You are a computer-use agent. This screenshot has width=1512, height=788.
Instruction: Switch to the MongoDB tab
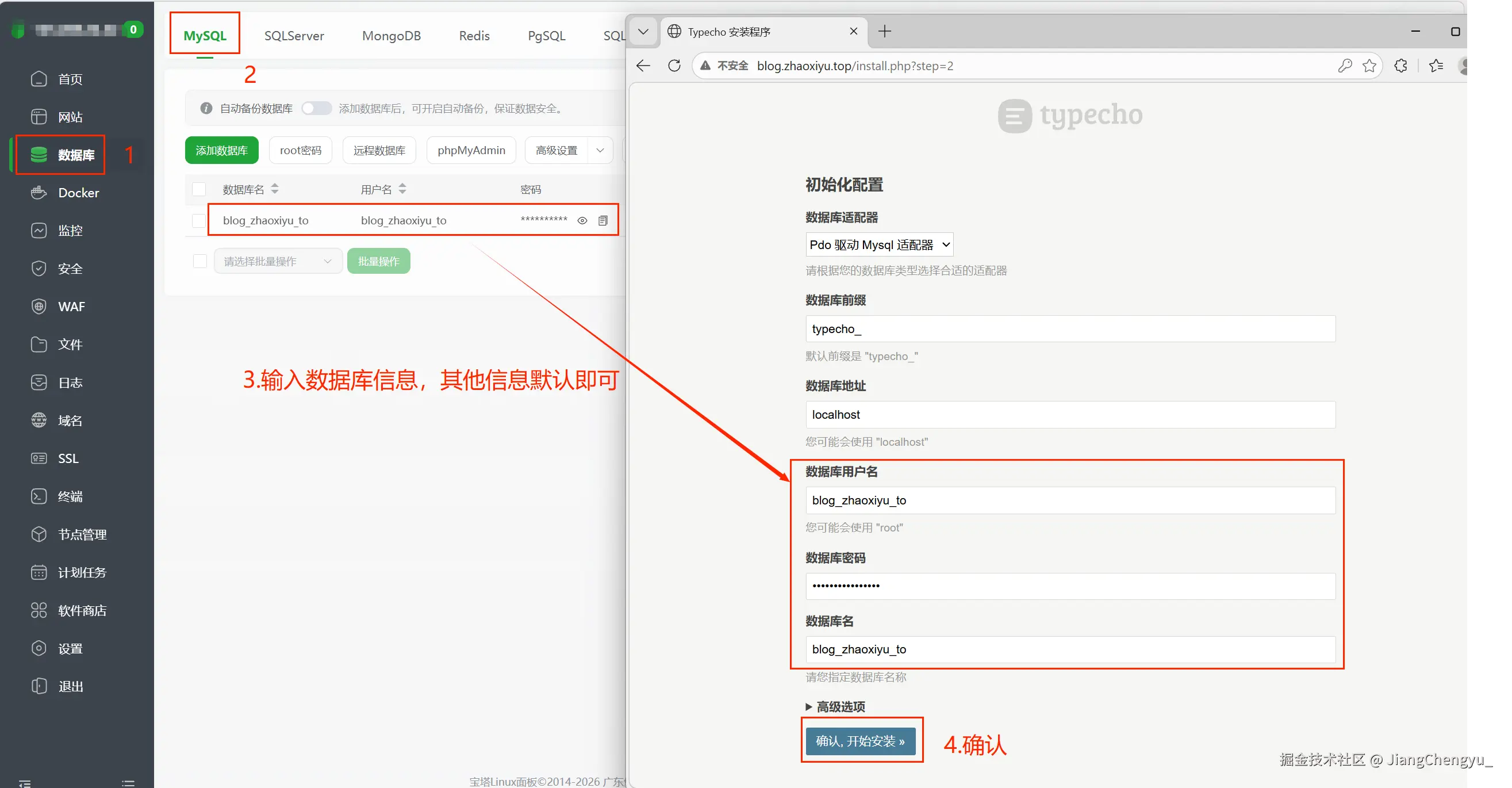coord(392,36)
